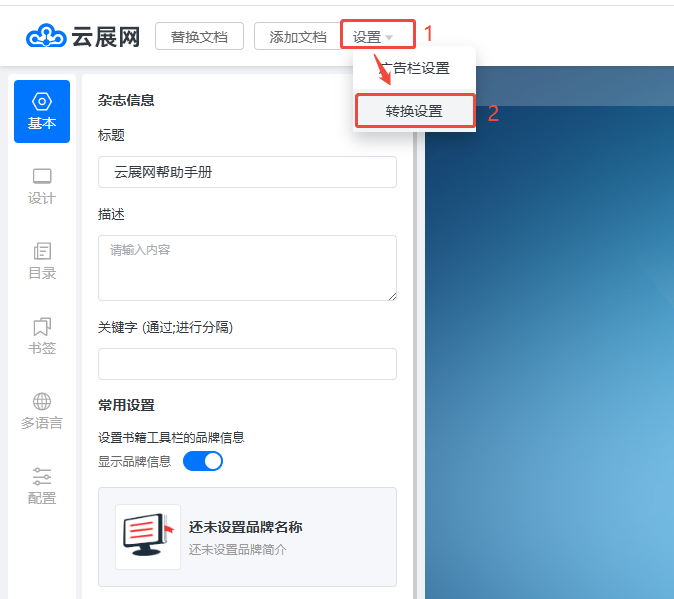This screenshot has height=599, width=674.
Task: Click the 标题 input field
Action: pos(247,172)
